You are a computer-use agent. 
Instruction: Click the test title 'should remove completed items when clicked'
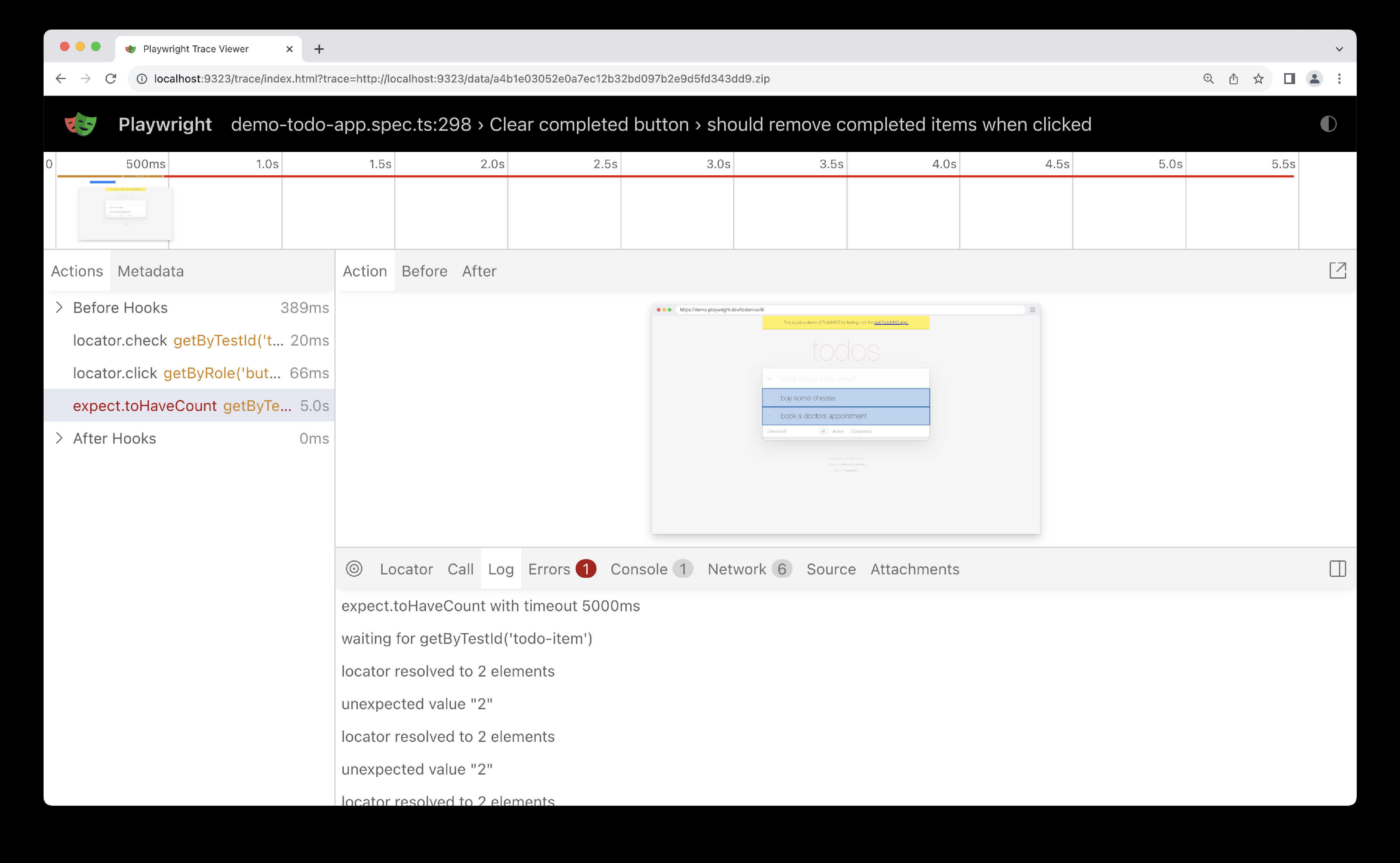coord(899,125)
